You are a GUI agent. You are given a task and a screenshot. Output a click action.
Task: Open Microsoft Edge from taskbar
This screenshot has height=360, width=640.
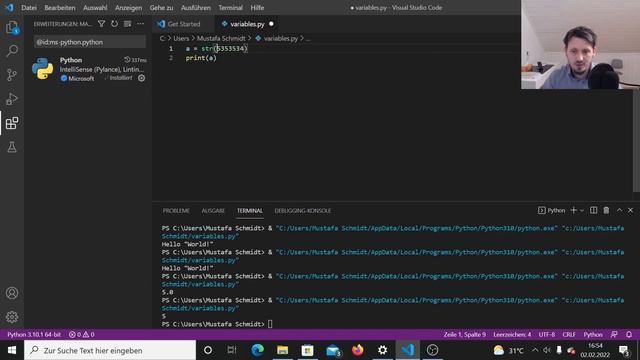coord(258,350)
